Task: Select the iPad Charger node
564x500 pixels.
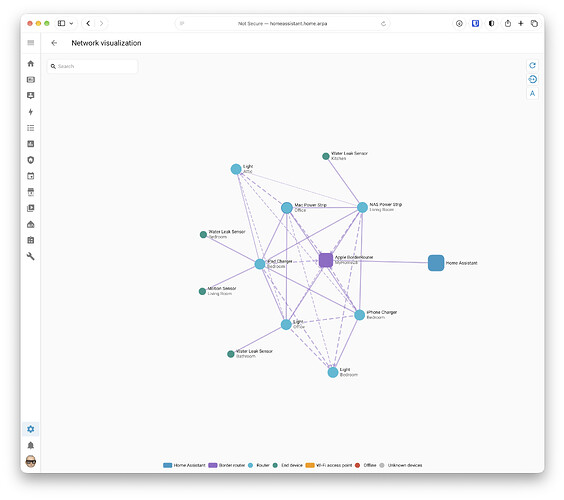Action: pos(260,264)
